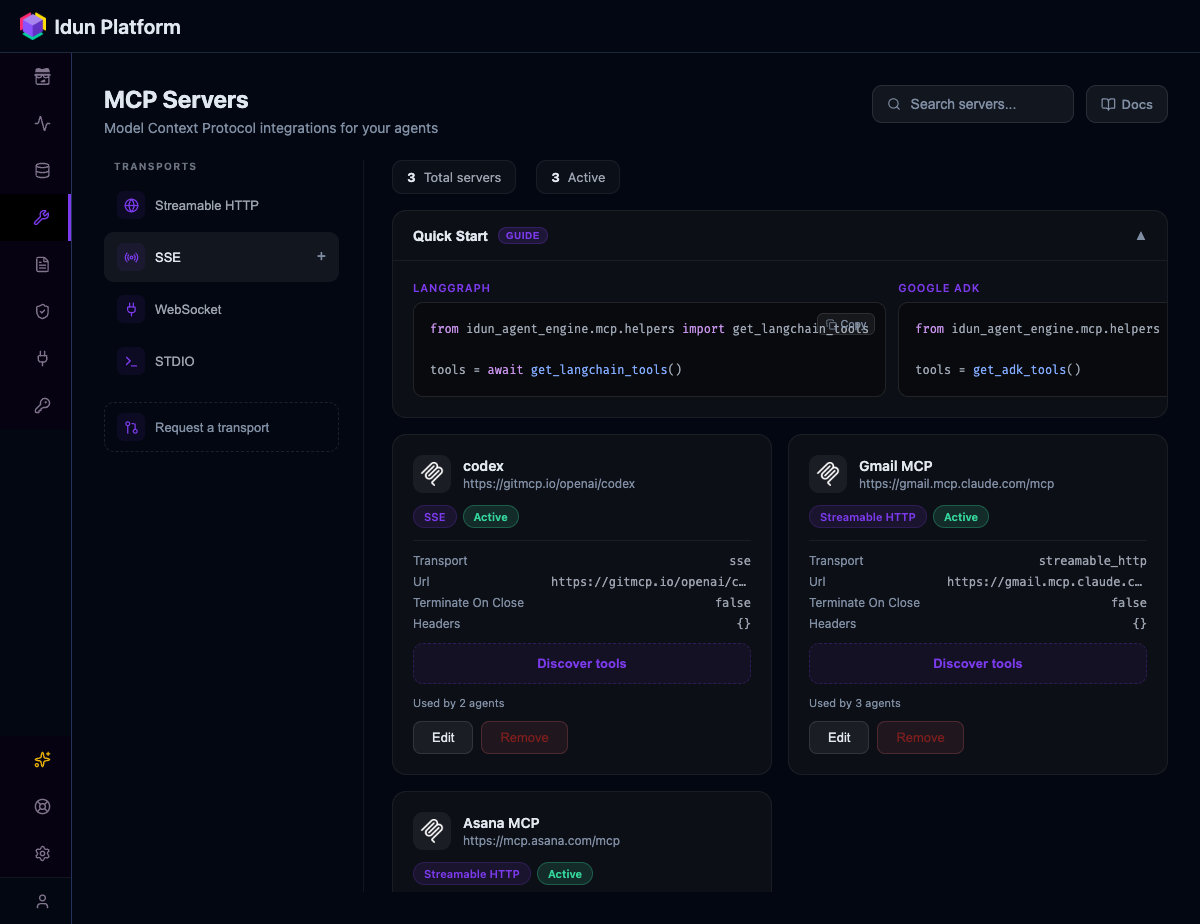
Task: Select the wrench tools sidebar icon
Action: (x=42, y=217)
